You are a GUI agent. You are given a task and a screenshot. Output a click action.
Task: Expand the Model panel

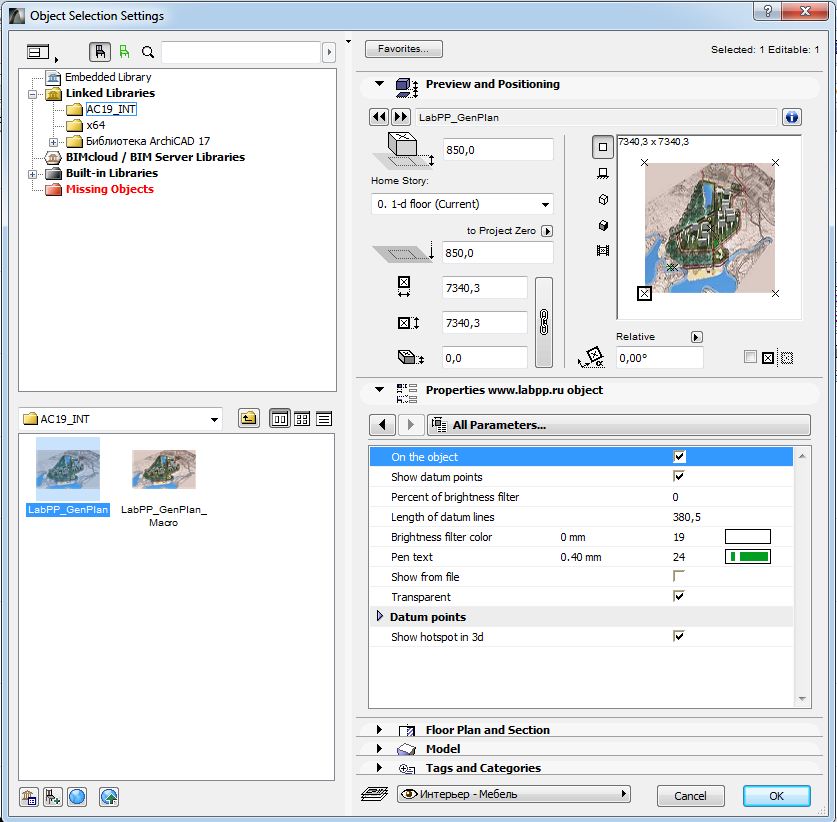(380, 749)
